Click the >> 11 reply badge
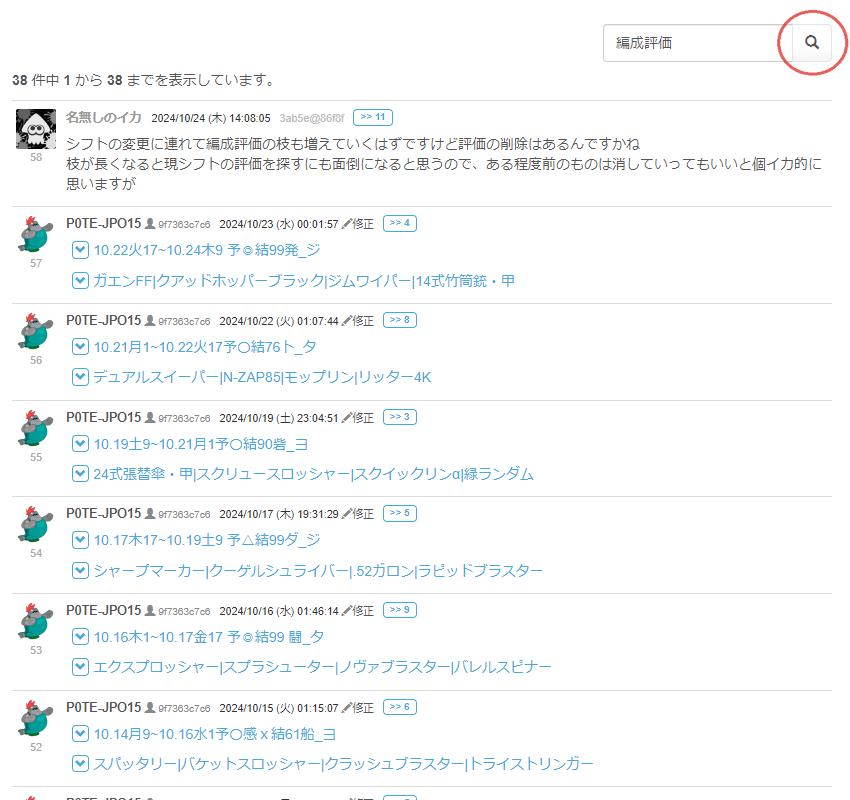This screenshot has height=800, width=850. [373, 116]
